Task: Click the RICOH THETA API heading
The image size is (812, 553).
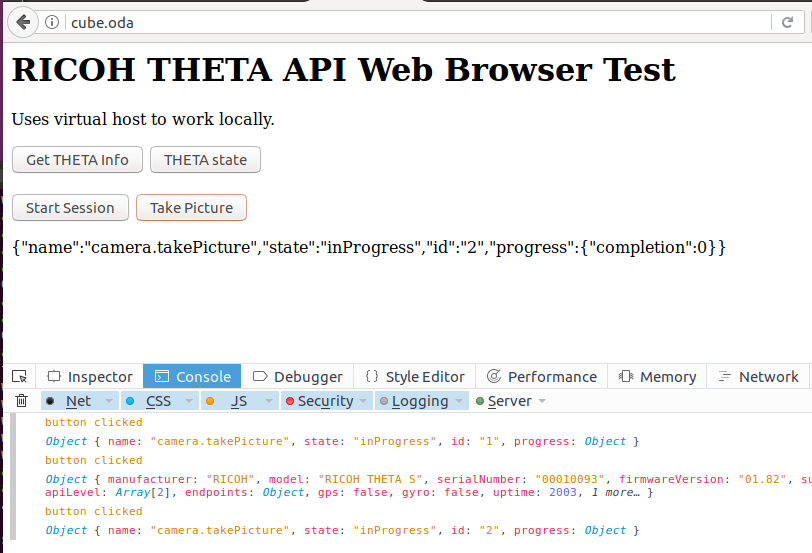Action: coord(343,70)
